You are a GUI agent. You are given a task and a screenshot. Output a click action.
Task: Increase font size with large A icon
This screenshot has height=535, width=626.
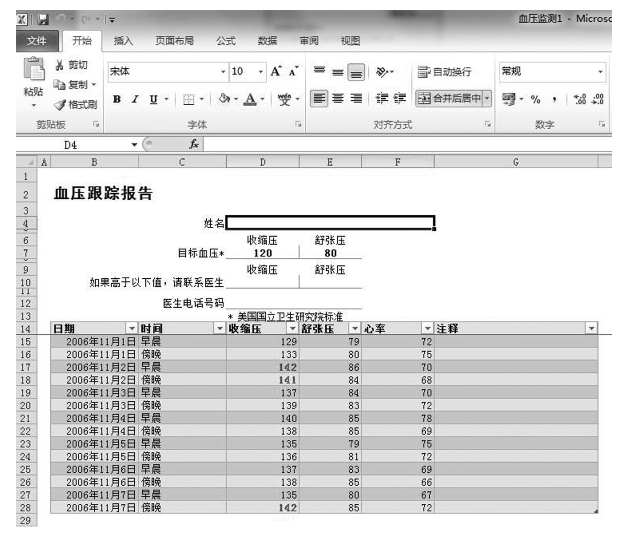pyautogui.click(x=276, y=71)
